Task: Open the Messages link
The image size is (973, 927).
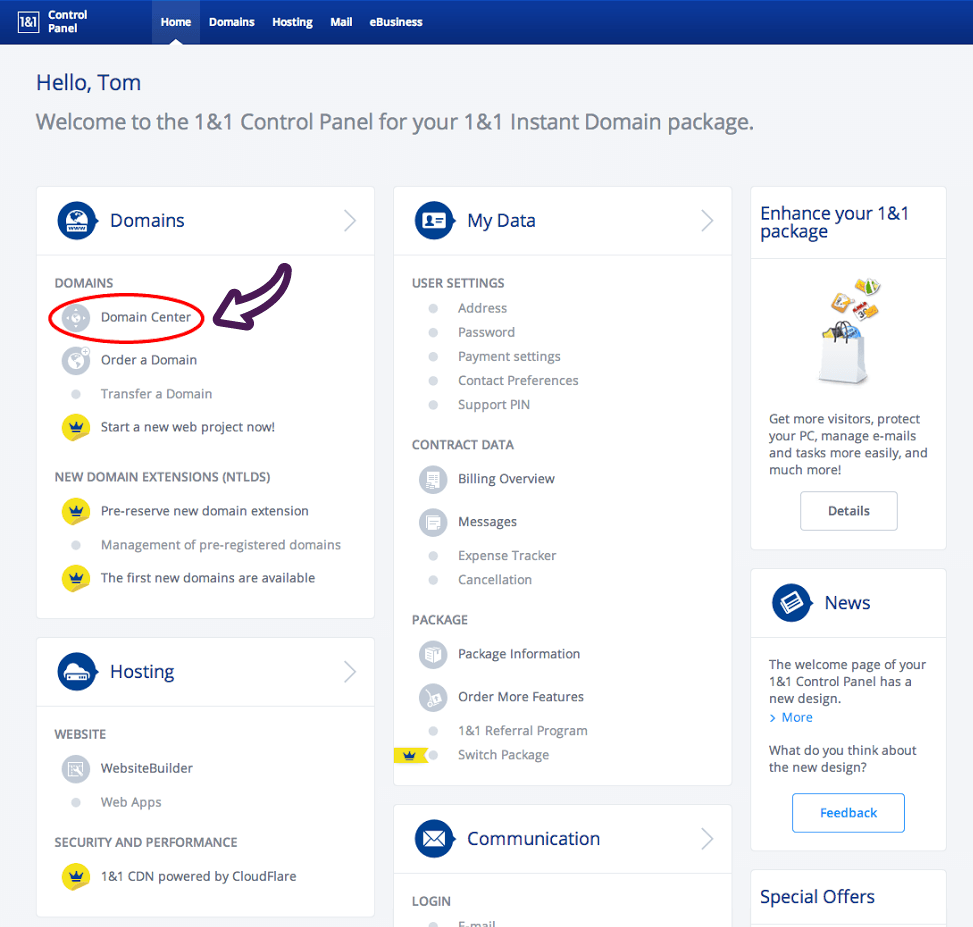Action: 487,522
